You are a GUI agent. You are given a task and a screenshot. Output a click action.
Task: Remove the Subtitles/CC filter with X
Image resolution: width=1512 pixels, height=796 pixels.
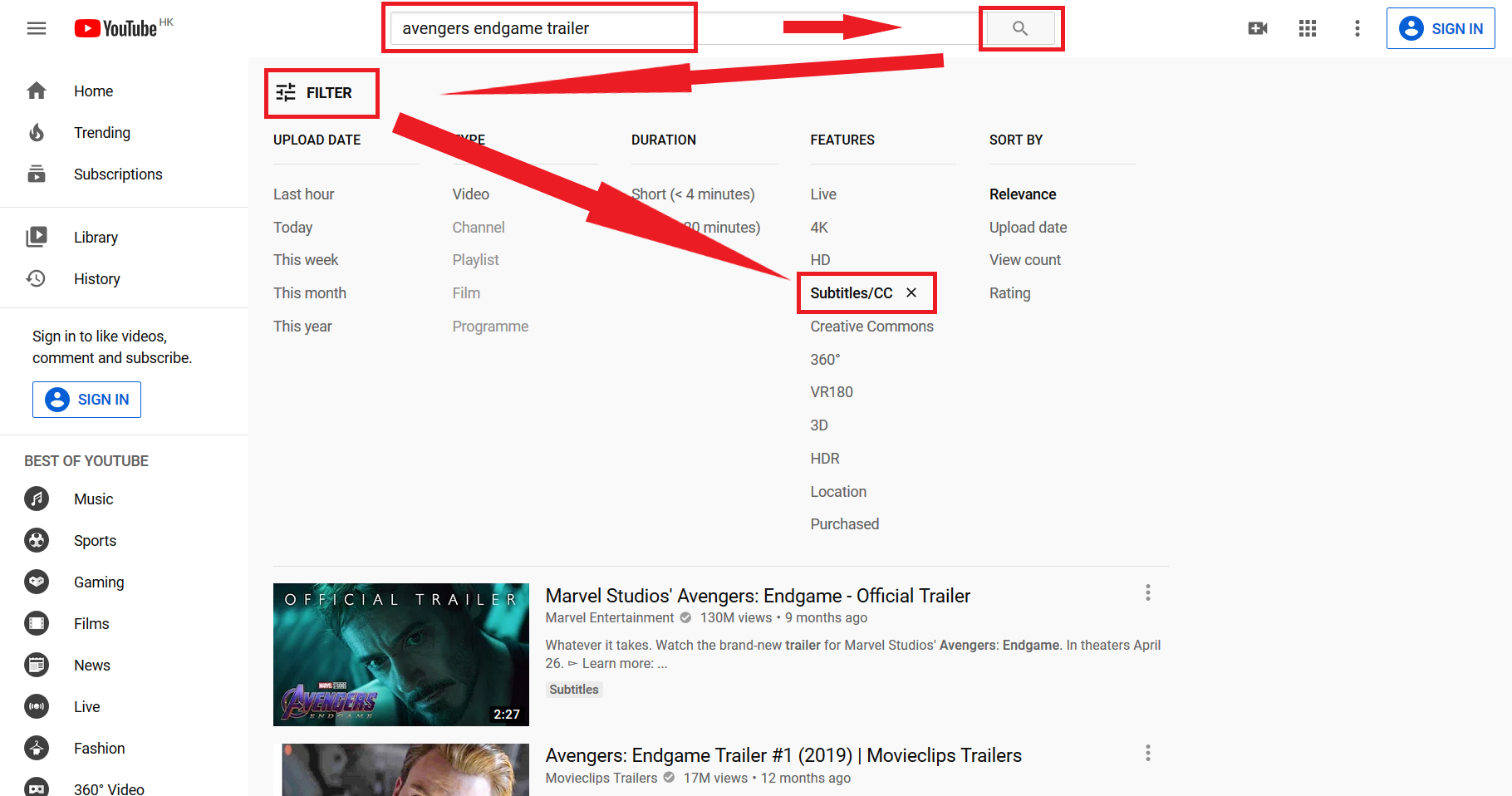pos(911,292)
